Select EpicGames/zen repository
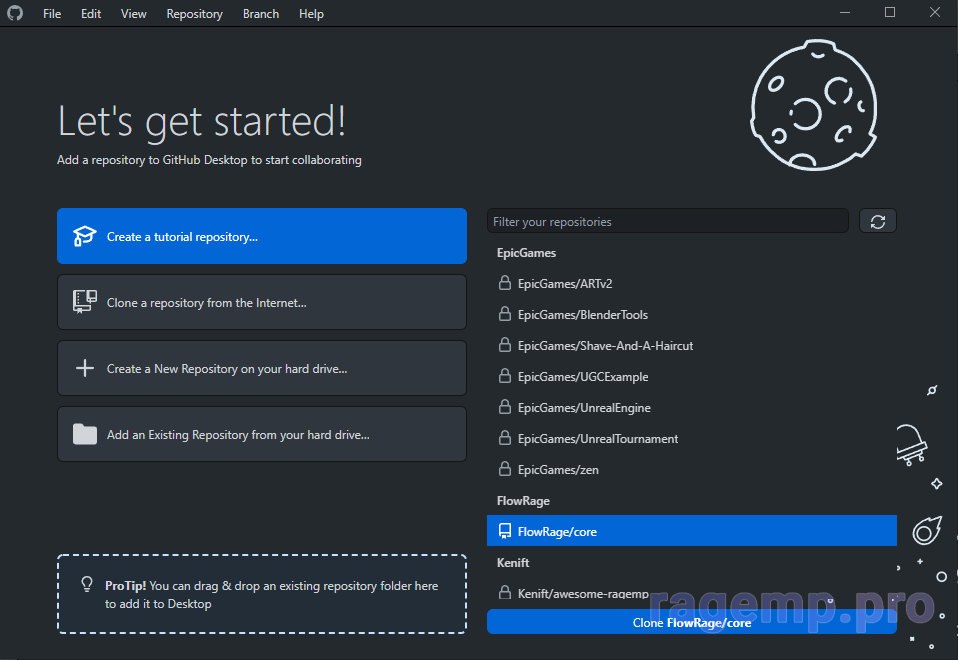The width and height of the screenshot is (958, 660). click(x=692, y=469)
